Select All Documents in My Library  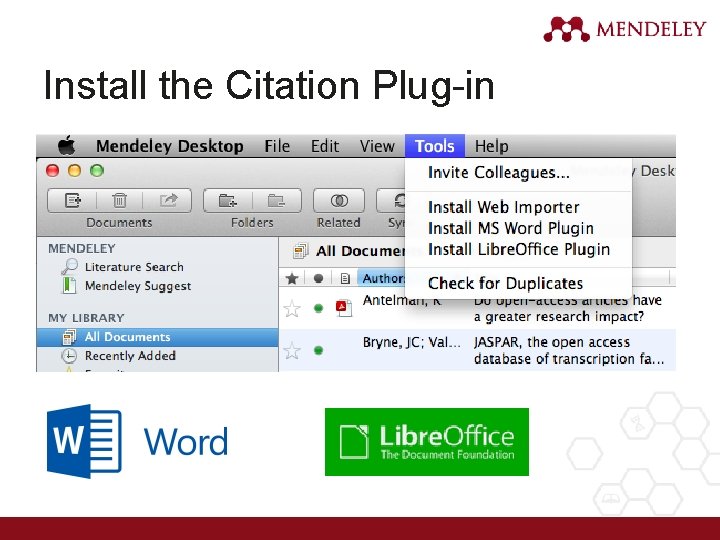point(158,337)
